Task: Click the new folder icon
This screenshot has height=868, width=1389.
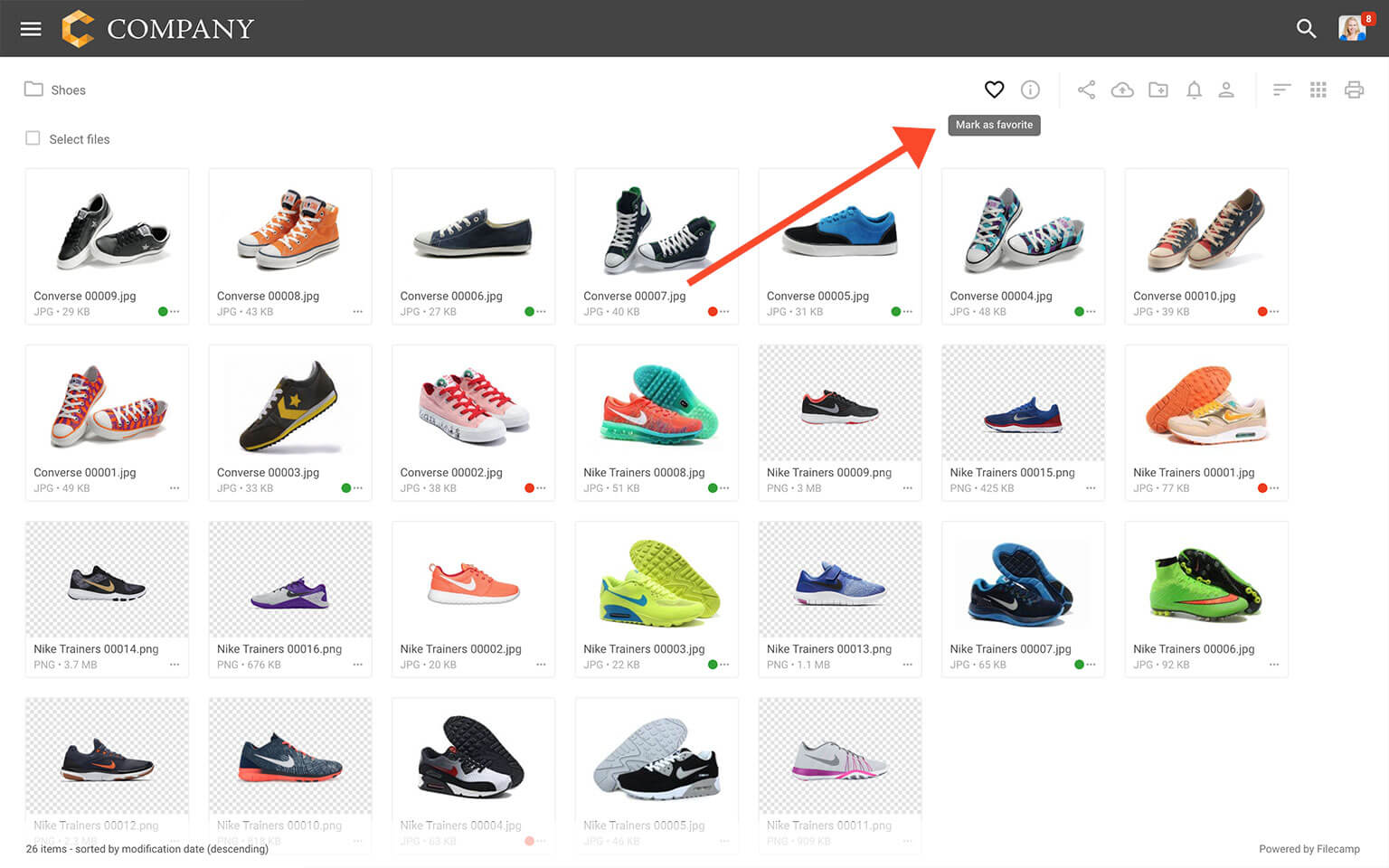Action: (1158, 90)
